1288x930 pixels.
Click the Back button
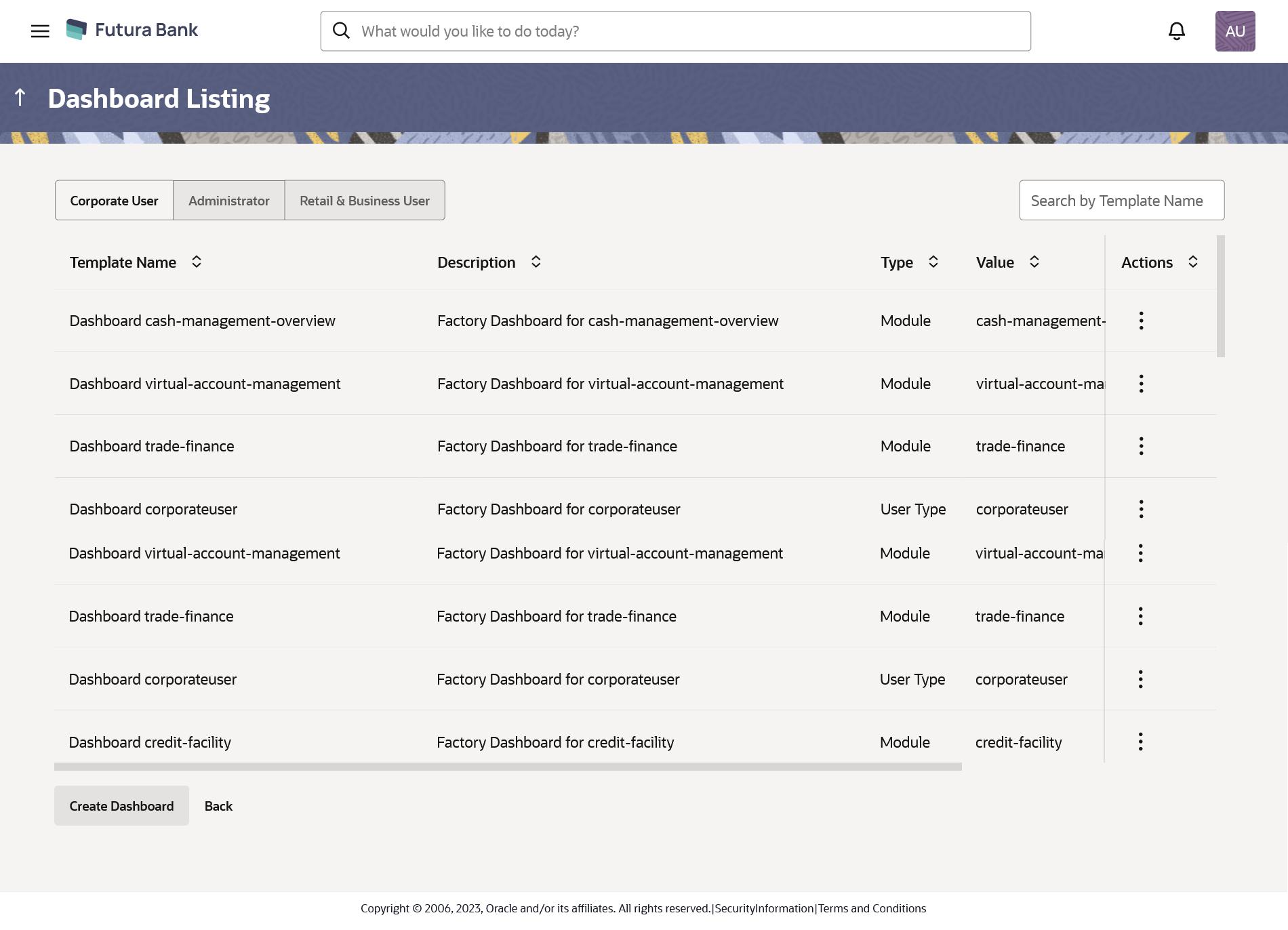click(x=218, y=806)
